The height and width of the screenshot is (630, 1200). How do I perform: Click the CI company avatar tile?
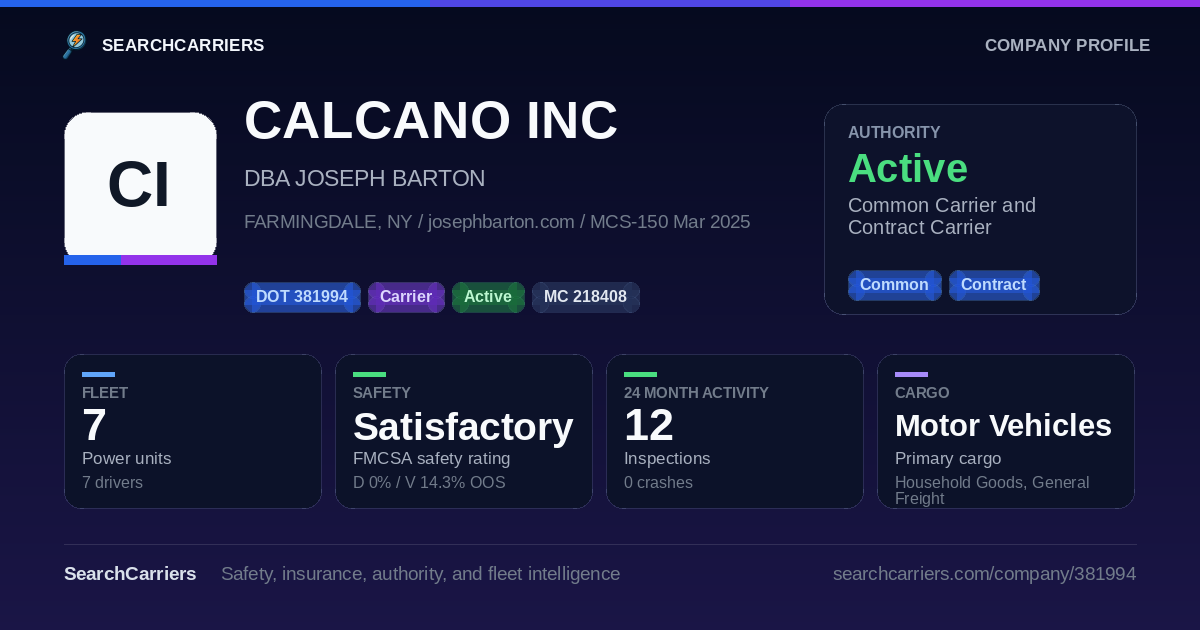click(140, 188)
